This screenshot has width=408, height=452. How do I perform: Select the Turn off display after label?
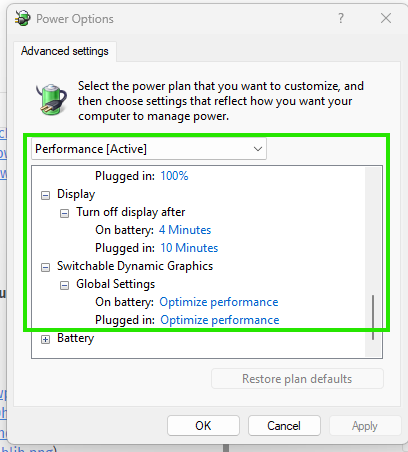[x=131, y=212]
